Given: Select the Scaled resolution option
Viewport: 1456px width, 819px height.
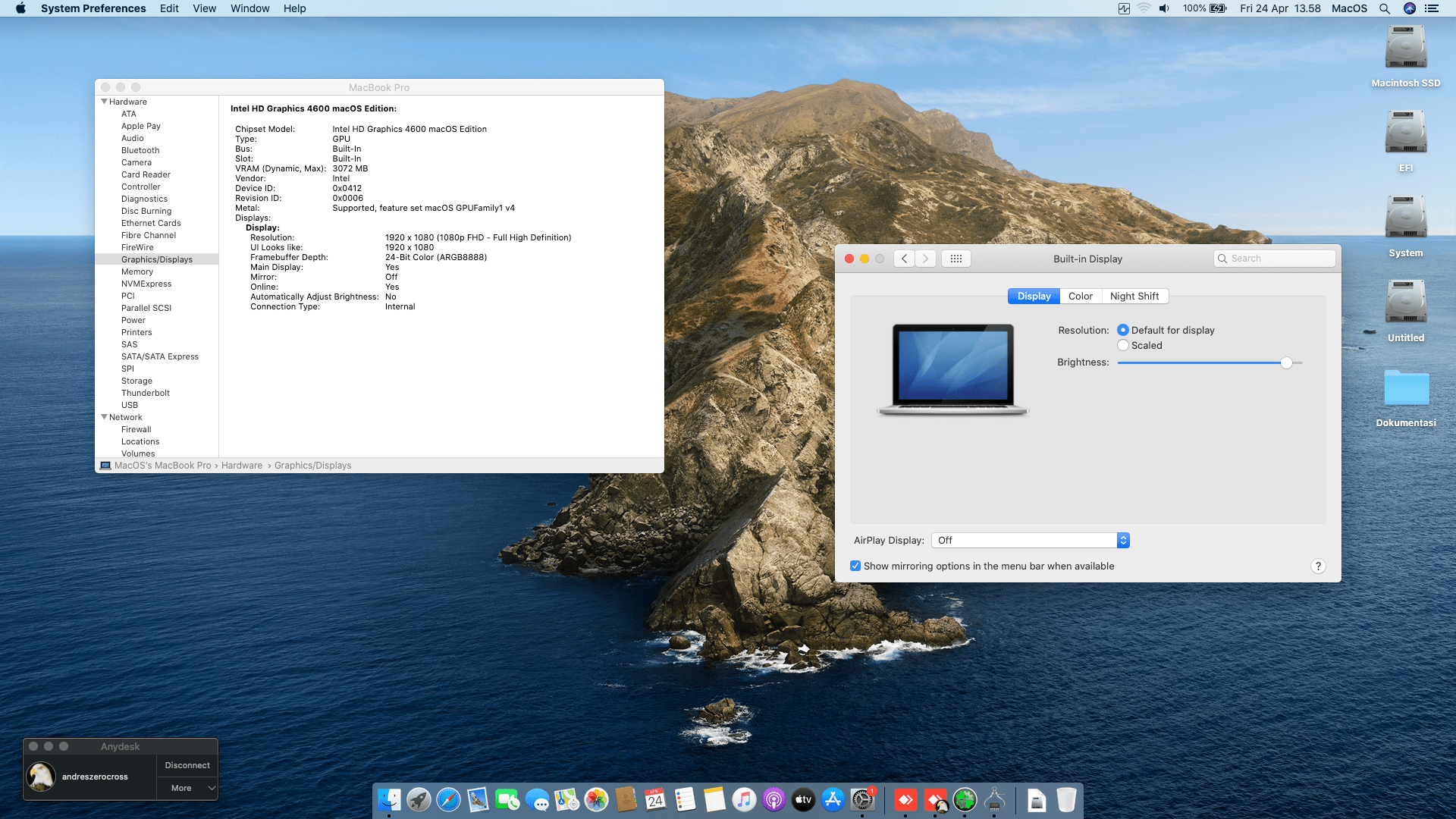Looking at the screenshot, I should point(1123,345).
